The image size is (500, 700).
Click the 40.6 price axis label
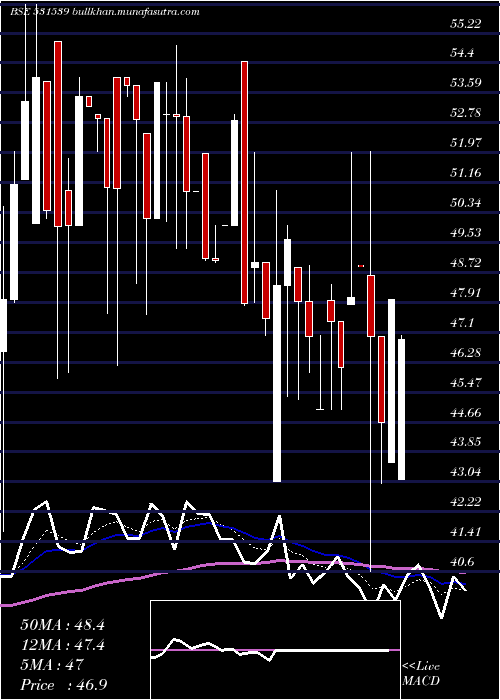point(463,562)
